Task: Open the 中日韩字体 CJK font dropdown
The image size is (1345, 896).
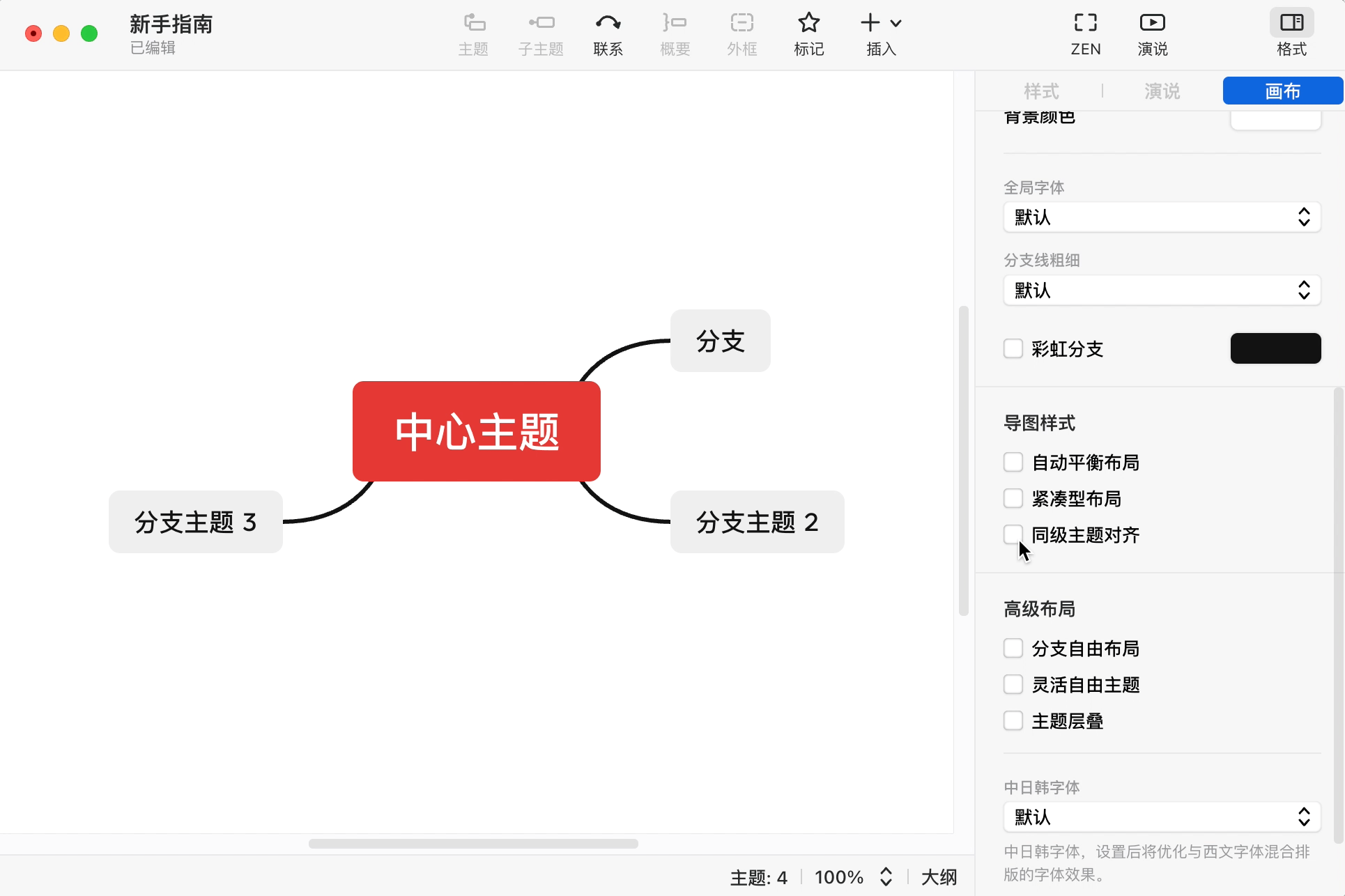Action: tap(1161, 817)
